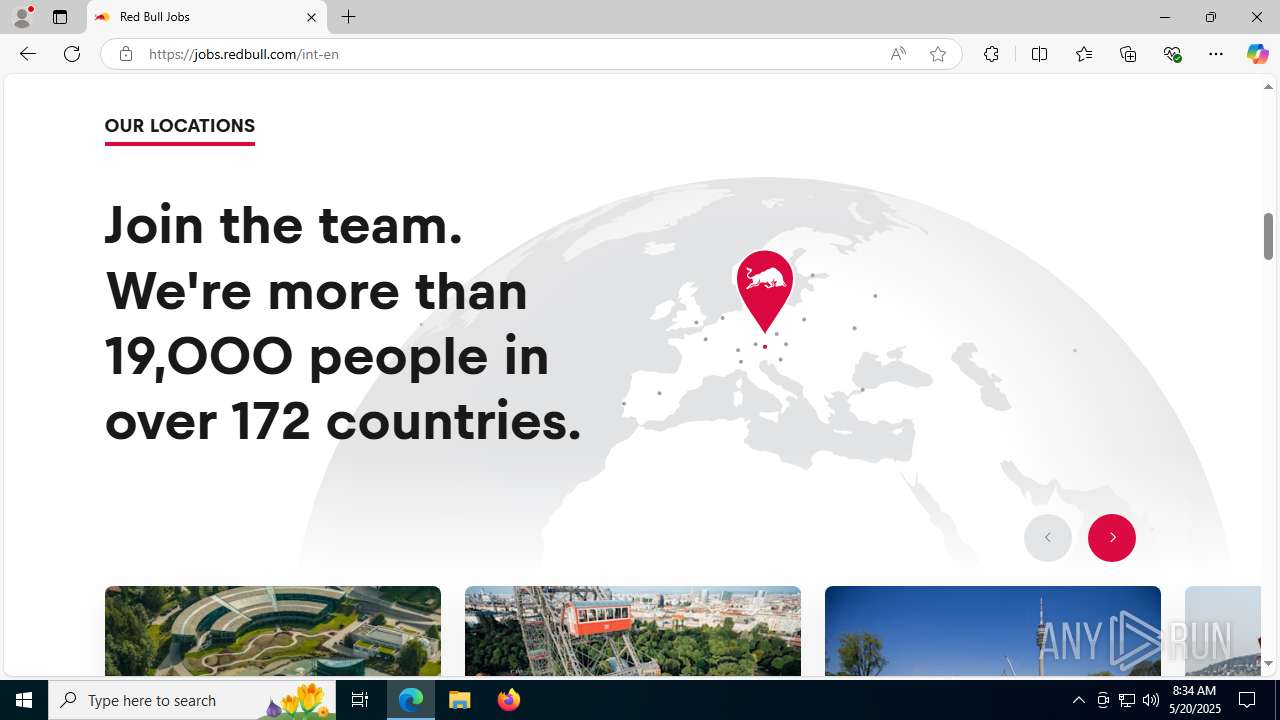Open the Collections icon
1280x720 pixels.
click(x=1128, y=54)
